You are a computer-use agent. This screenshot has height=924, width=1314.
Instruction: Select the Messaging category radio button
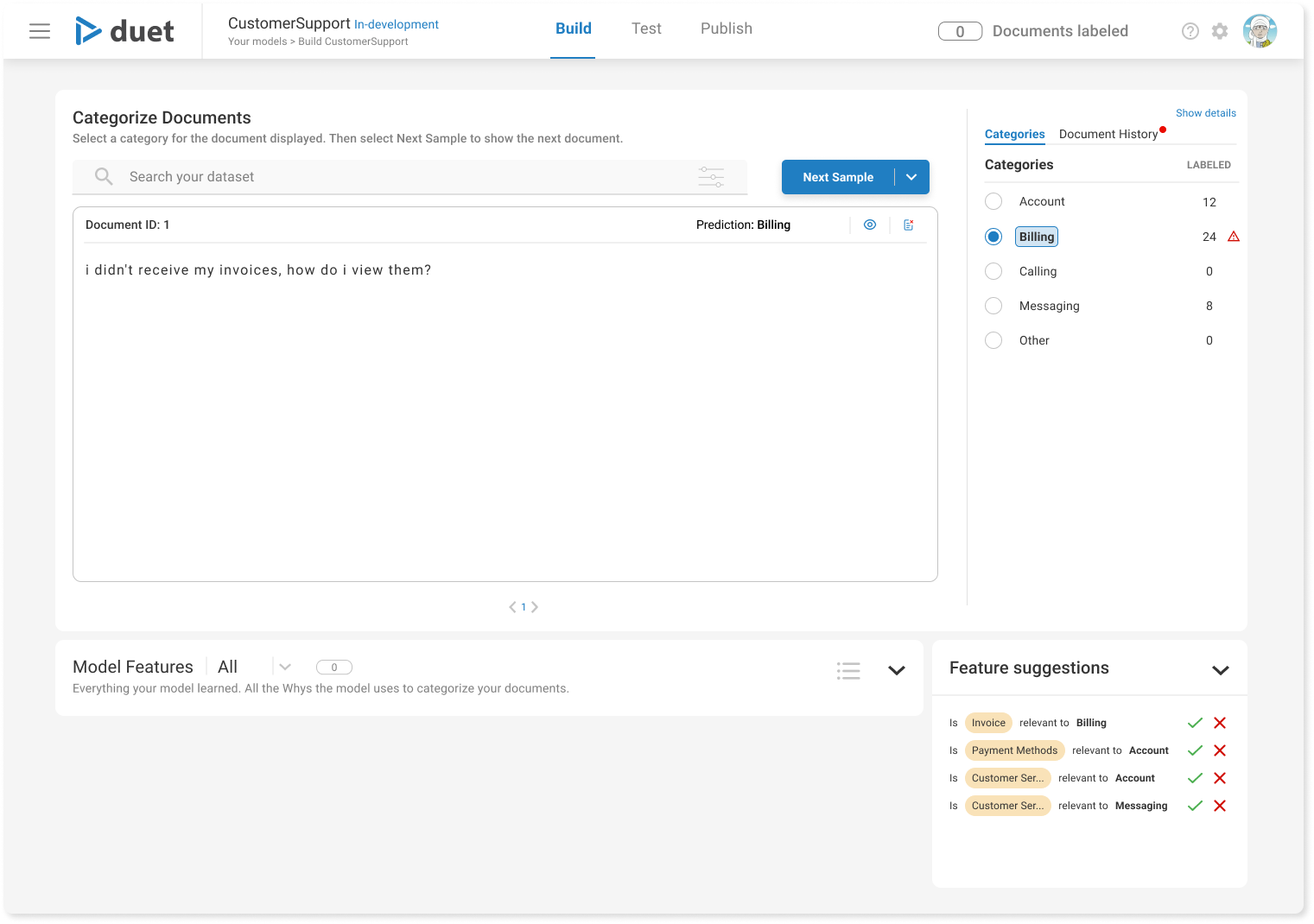[993, 306]
